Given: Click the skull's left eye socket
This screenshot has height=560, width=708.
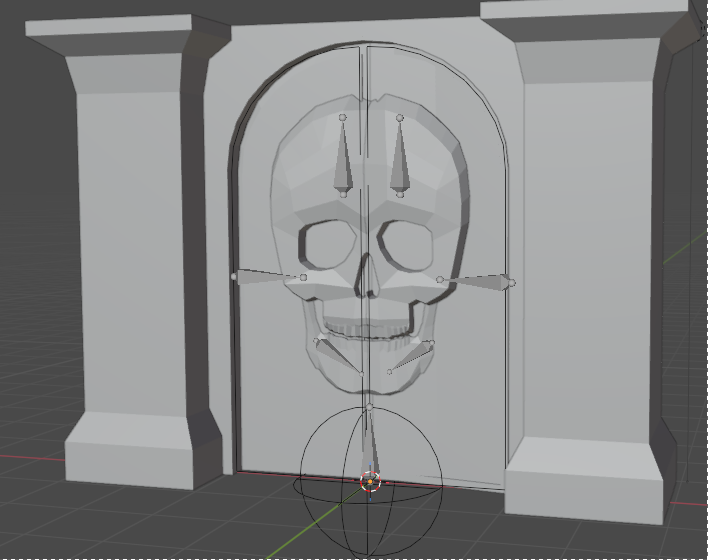Looking at the screenshot, I should tap(330, 244).
